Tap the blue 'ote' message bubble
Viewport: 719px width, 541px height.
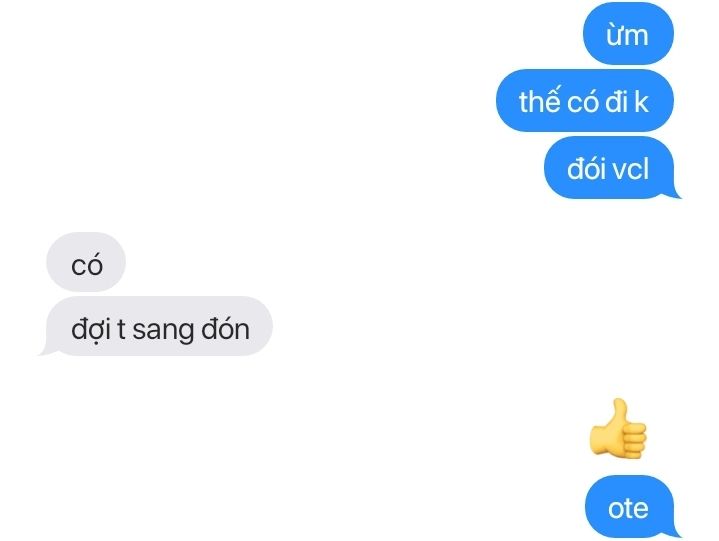pyautogui.click(x=631, y=506)
